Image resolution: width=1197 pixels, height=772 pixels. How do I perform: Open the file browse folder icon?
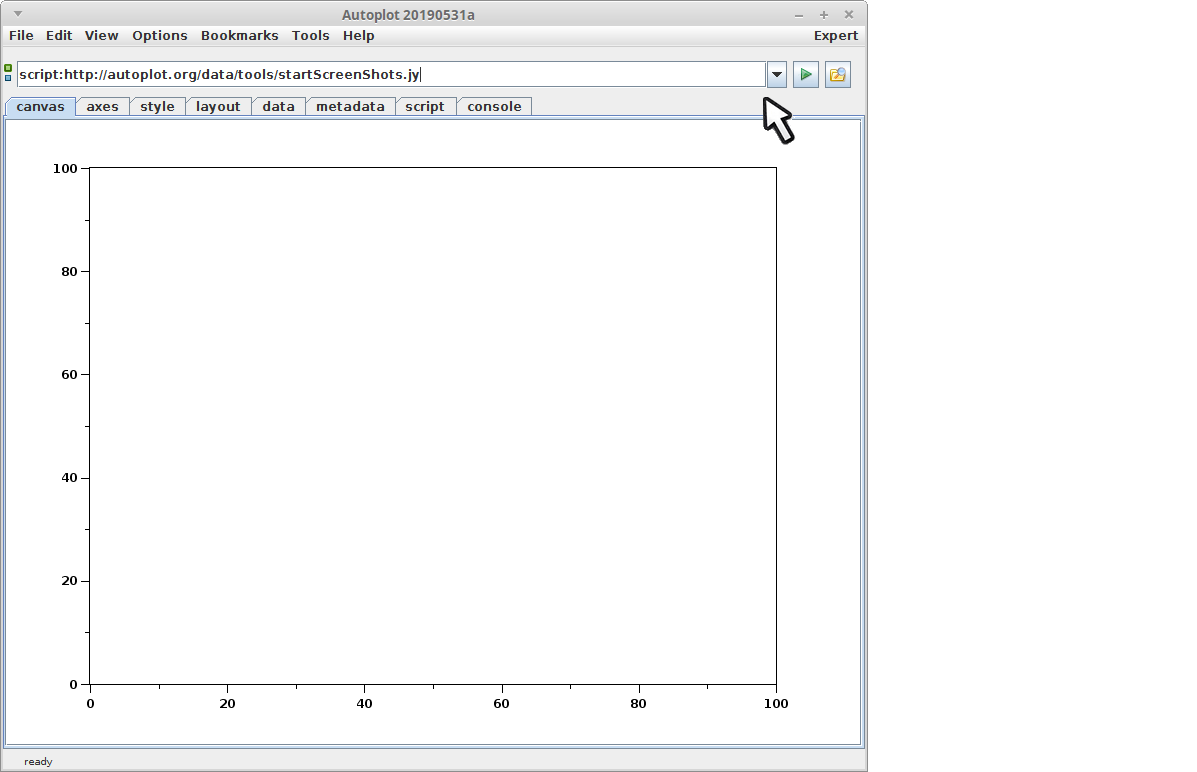coord(837,75)
